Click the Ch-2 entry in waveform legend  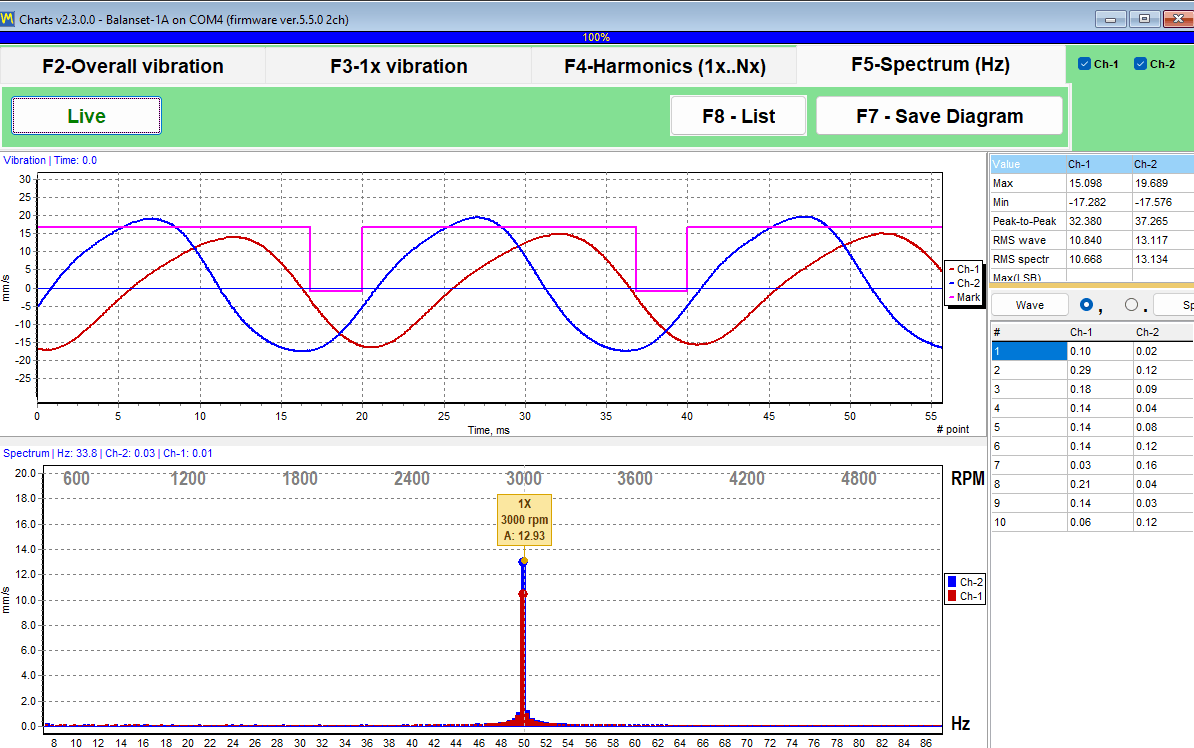[963, 283]
